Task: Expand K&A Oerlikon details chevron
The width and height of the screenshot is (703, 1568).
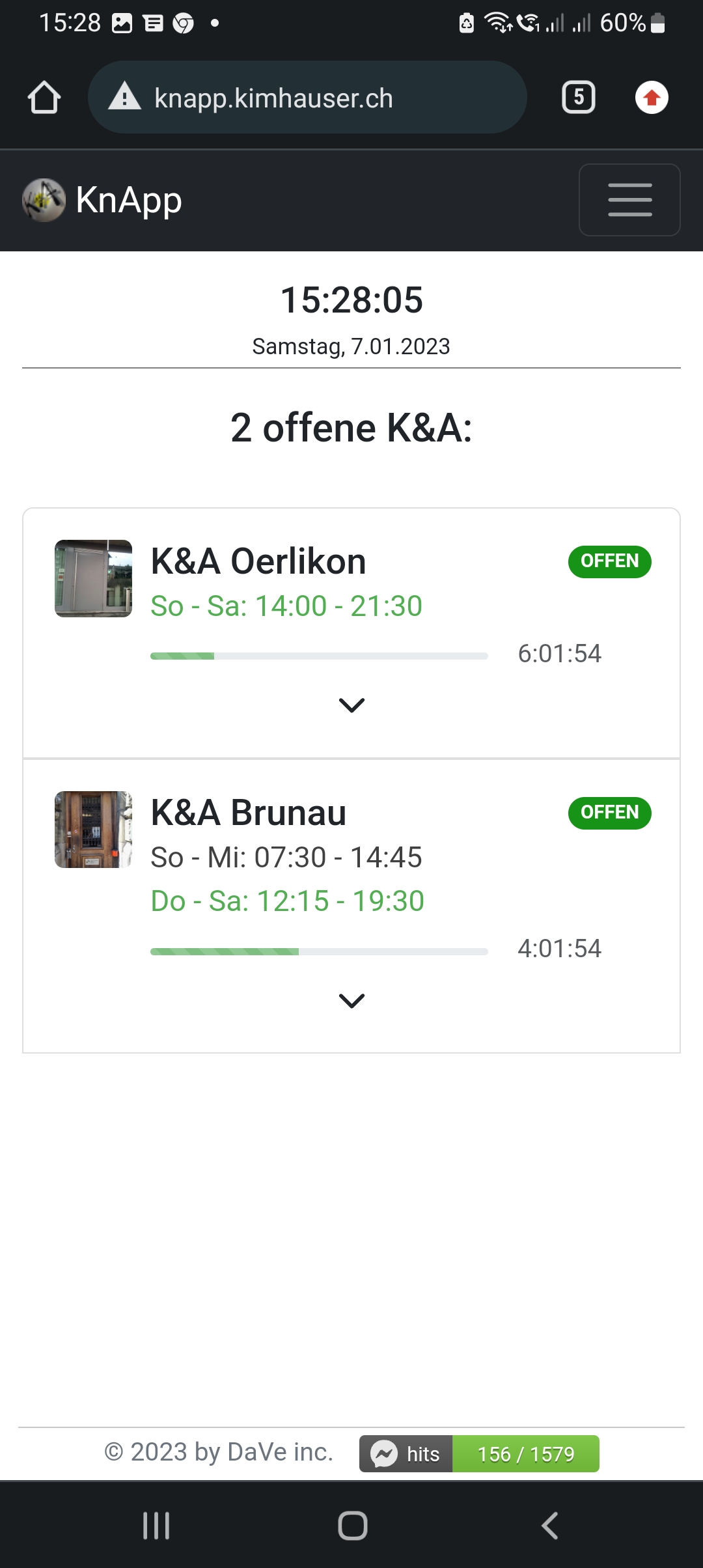Action: pos(351,705)
